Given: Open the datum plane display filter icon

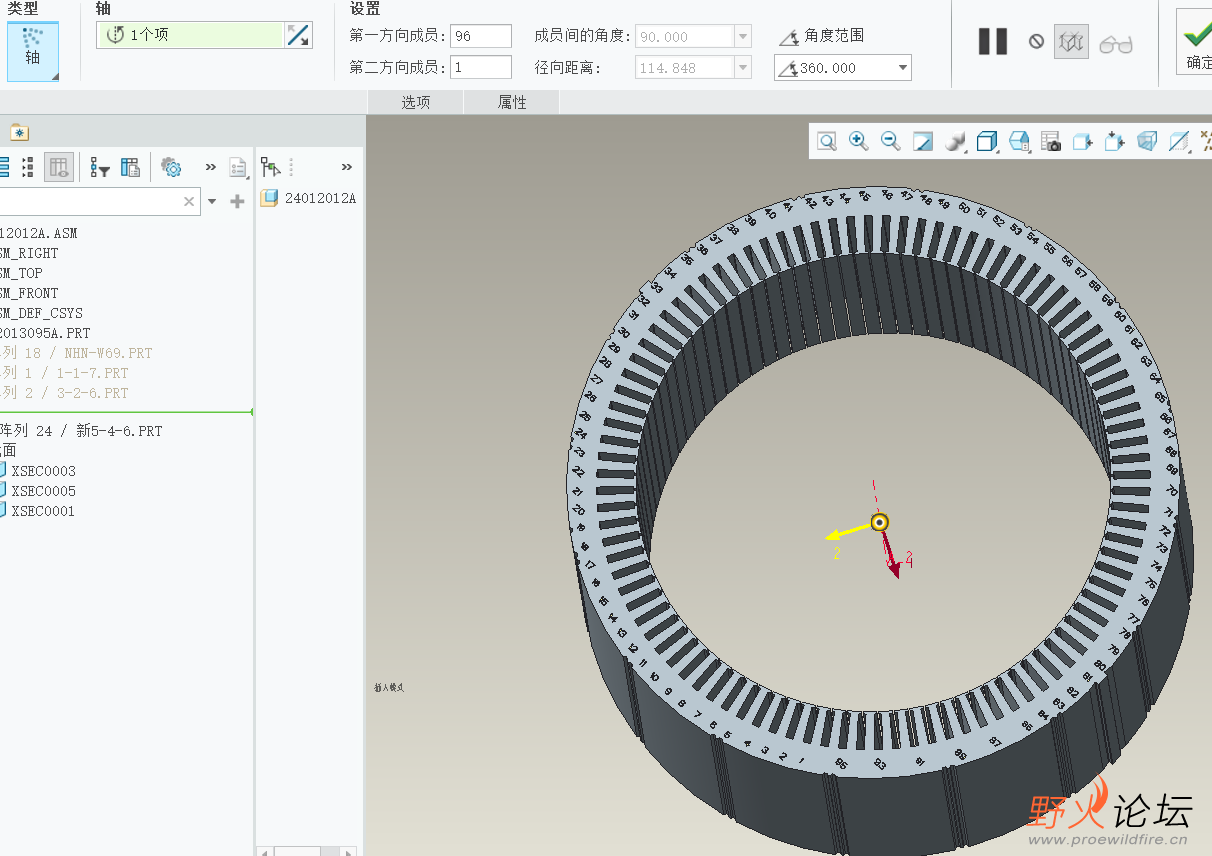Looking at the screenshot, I should tap(1179, 141).
